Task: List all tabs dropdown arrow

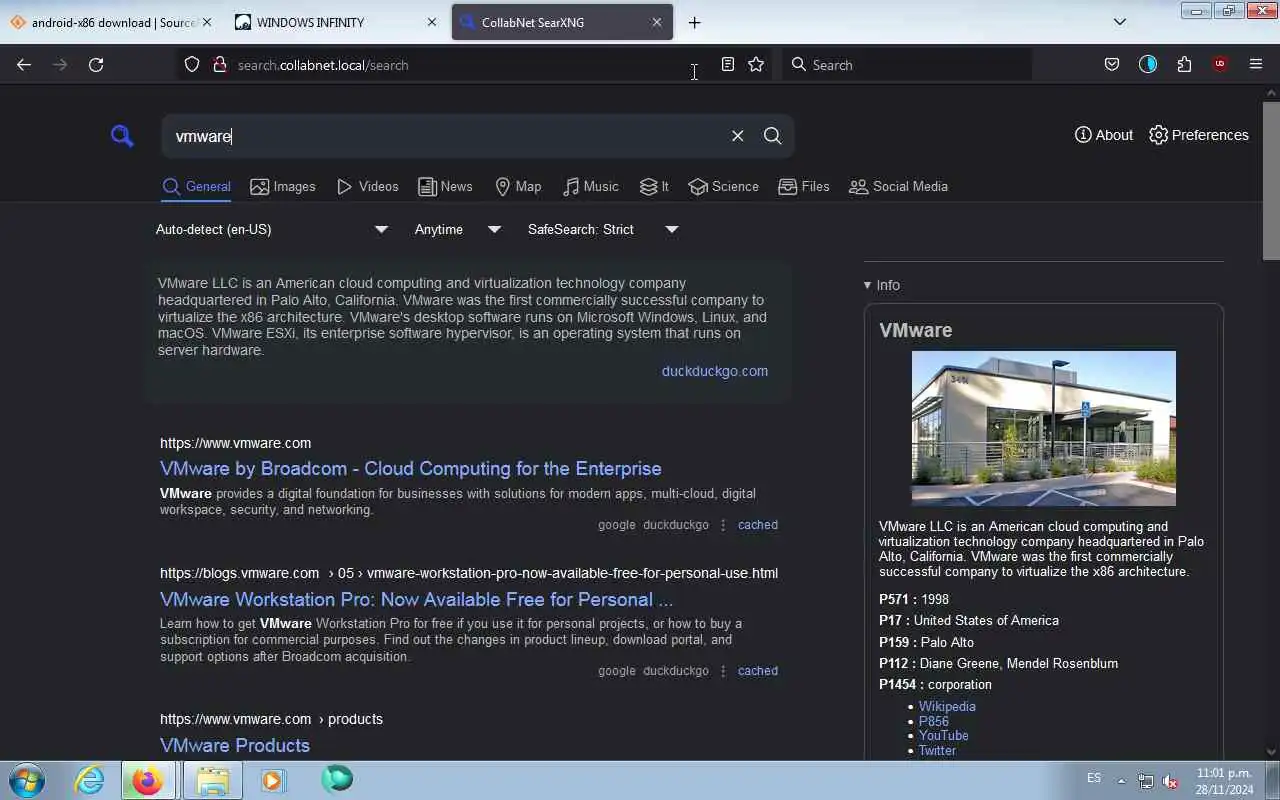Action: point(1120,22)
